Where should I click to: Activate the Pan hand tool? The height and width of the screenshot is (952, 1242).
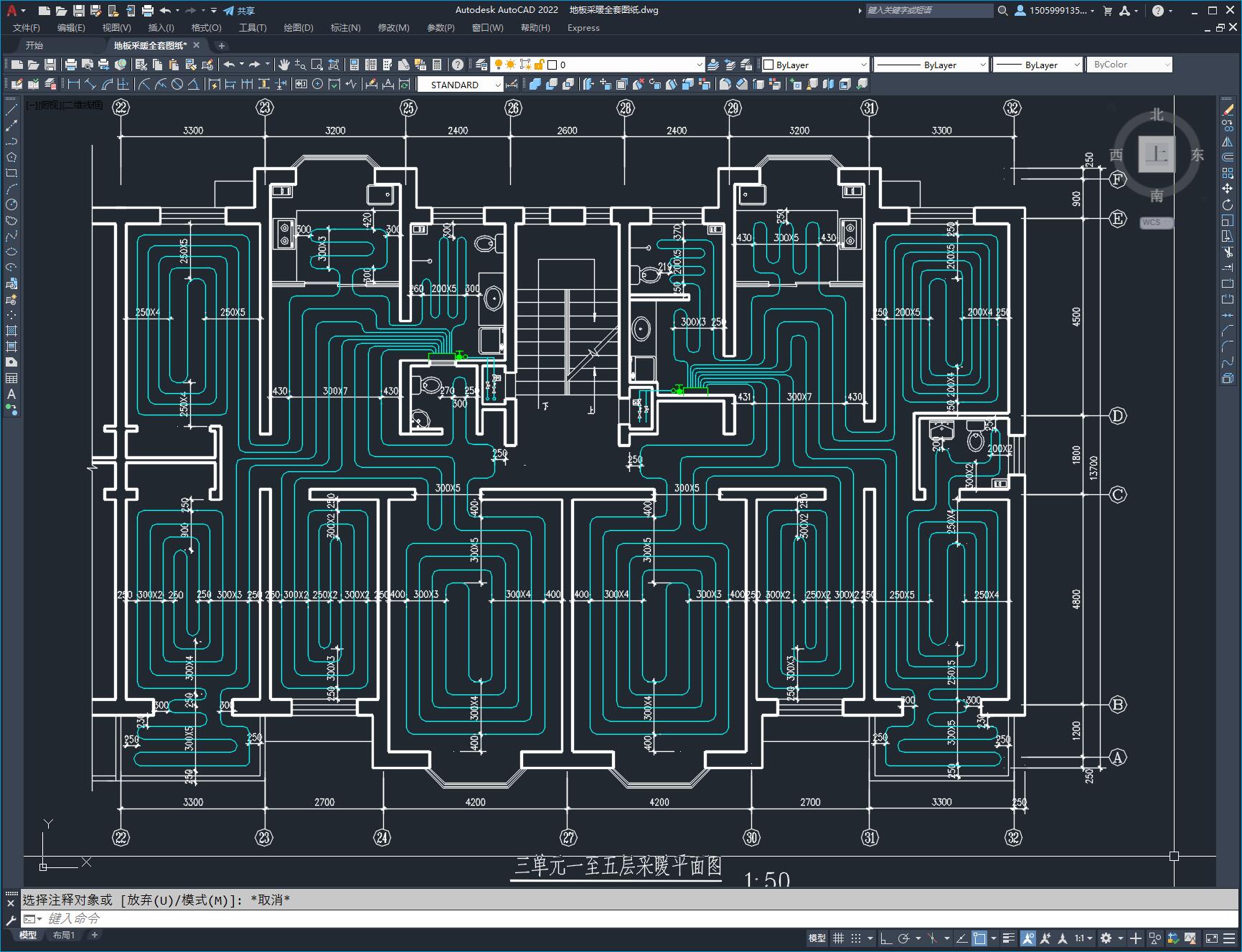[284, 65]
